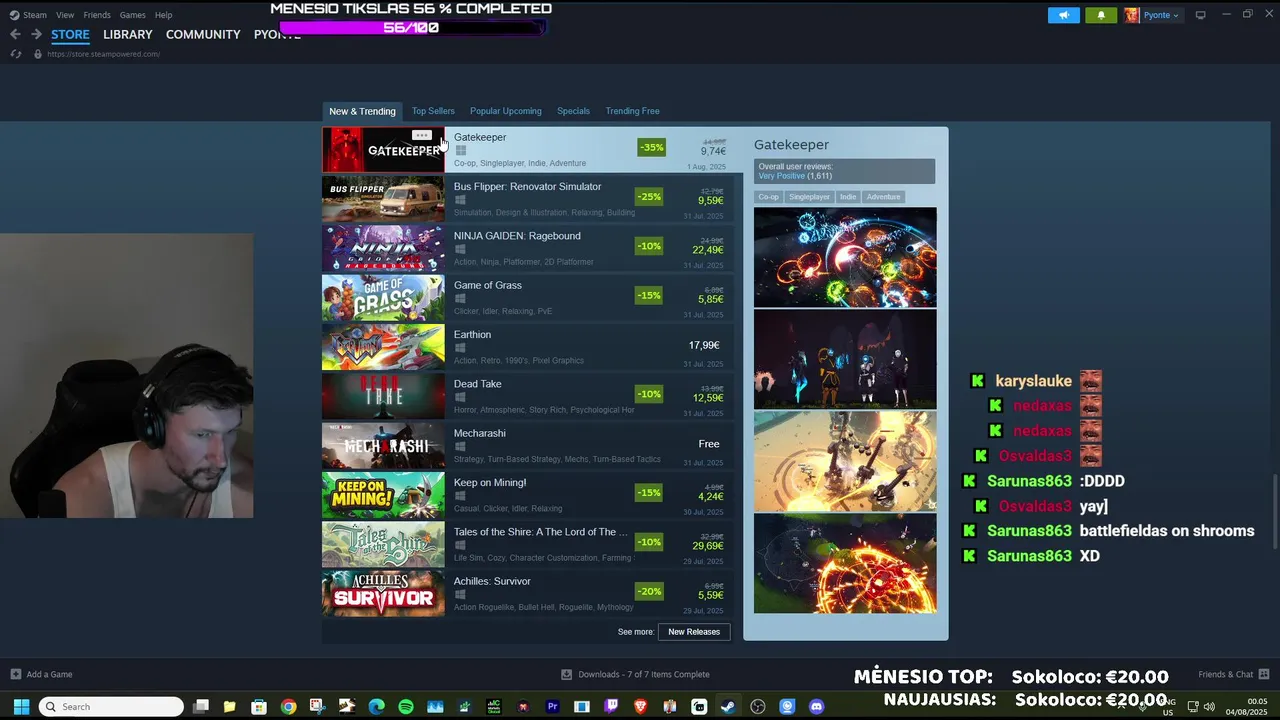Open Steam announcements megaphone button
This screenshot has height=720, width=1280.
(1064, 15)
